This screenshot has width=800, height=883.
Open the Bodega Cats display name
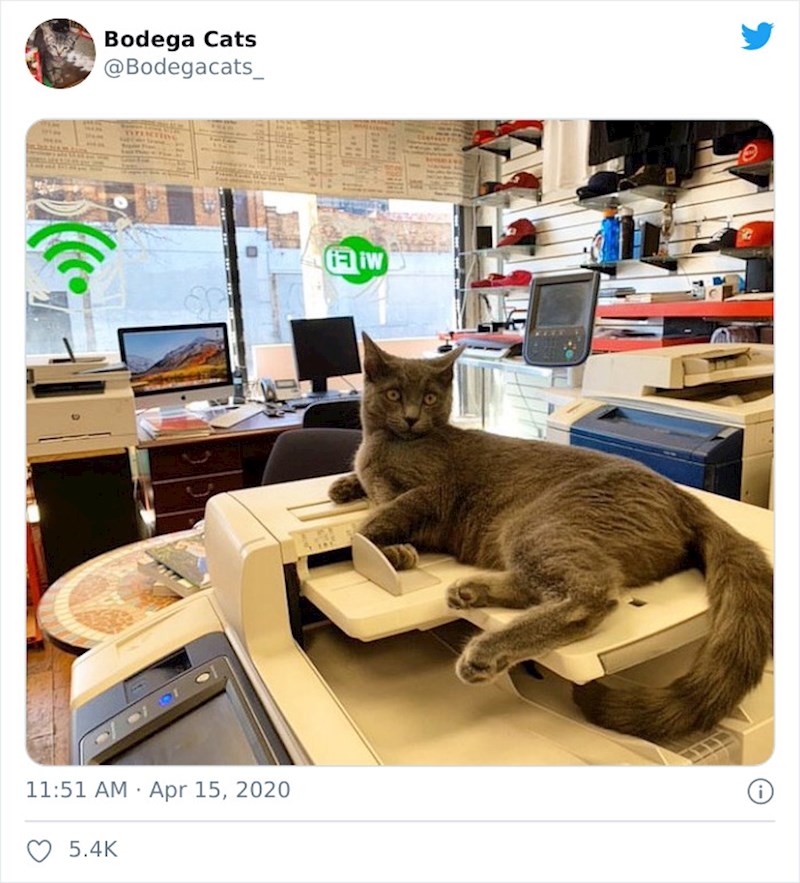(x=180, y=39)
